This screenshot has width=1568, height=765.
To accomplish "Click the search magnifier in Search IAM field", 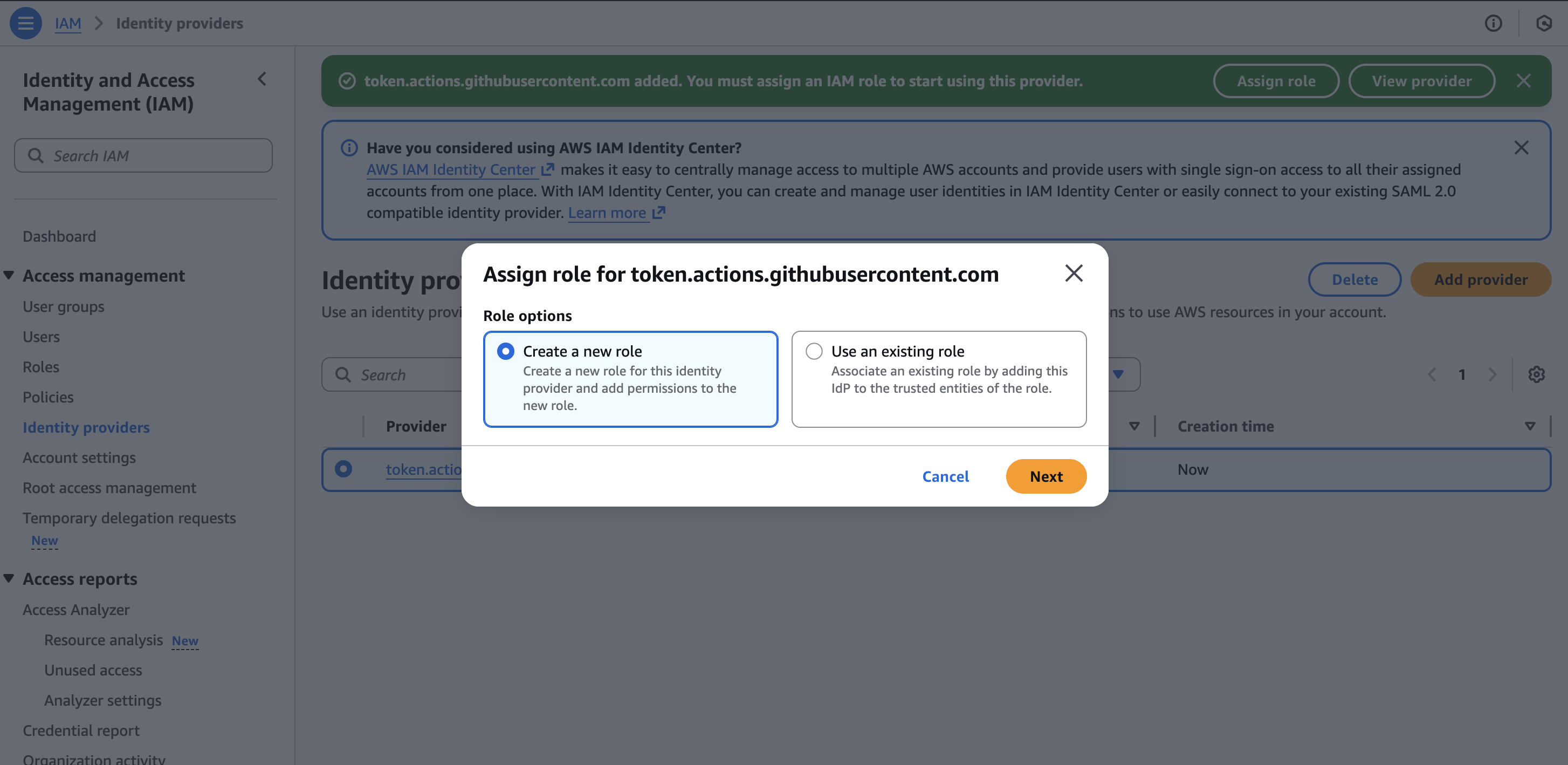I will pos(37,155).
